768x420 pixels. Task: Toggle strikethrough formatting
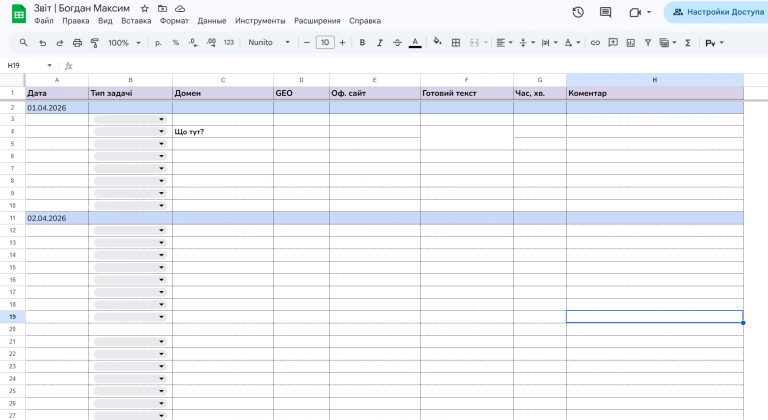(397, 43)
